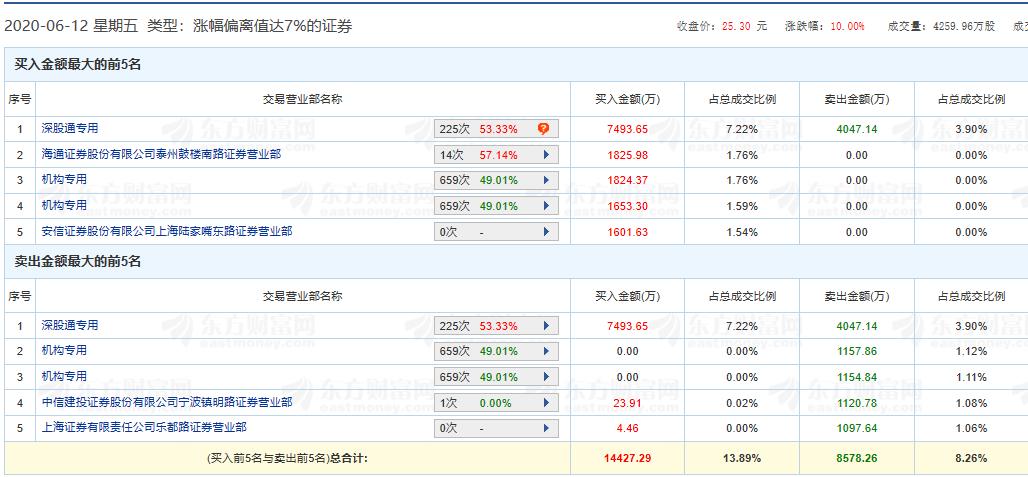Expand the arrow for 中信建投宁波镇明路 row
1028x477 pixels.
point(545,403)
